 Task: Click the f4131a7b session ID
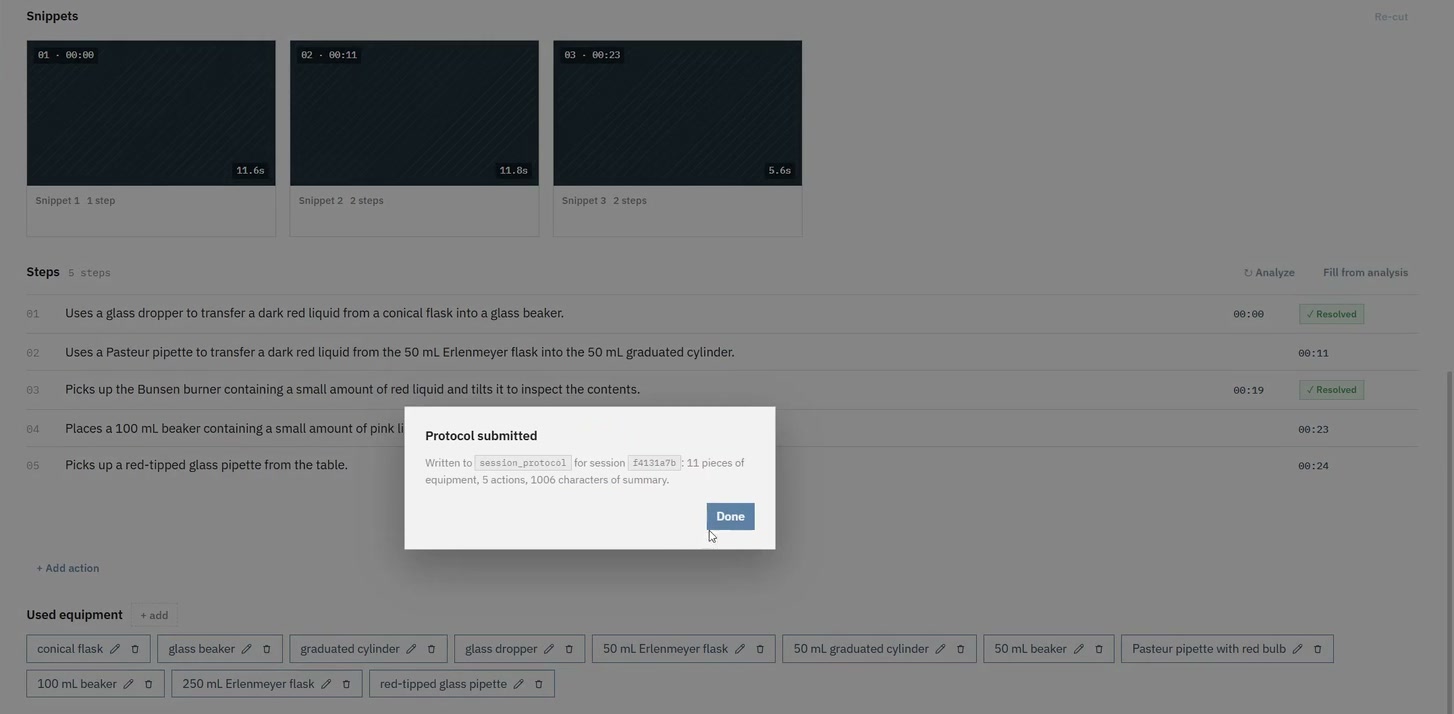(x=655, y=463)
